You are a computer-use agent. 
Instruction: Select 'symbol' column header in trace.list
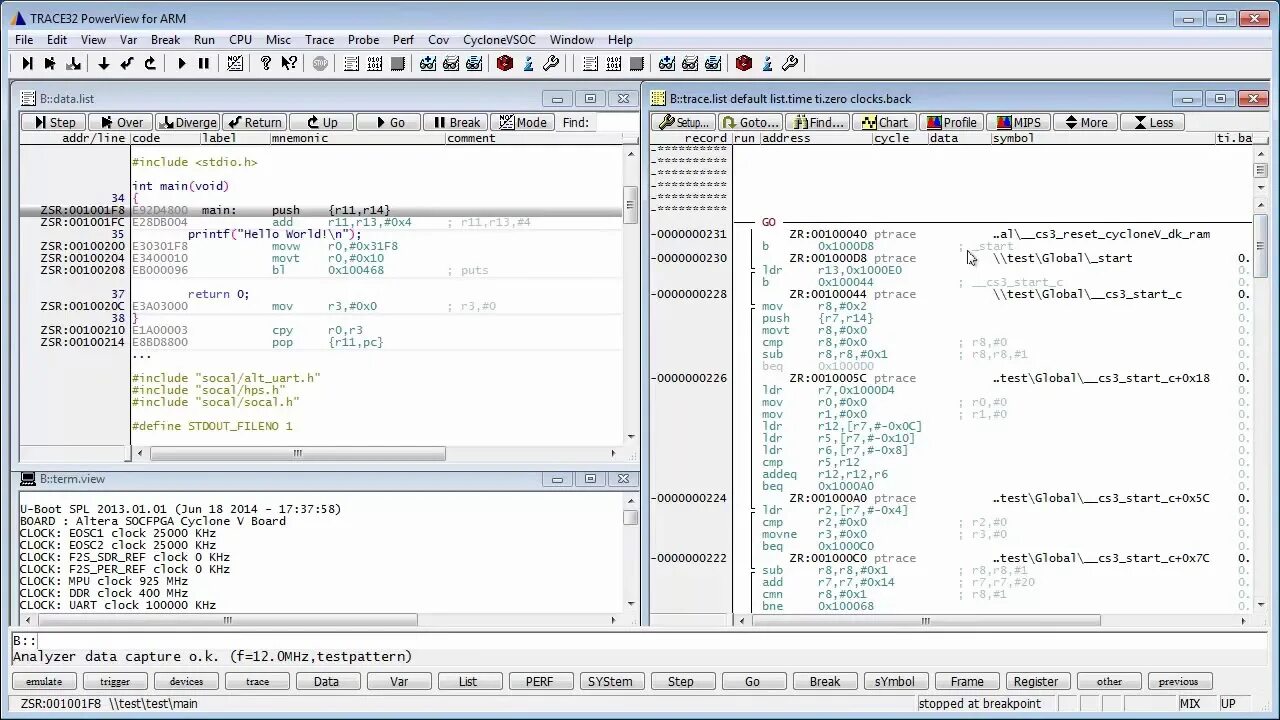[1012, 138]
